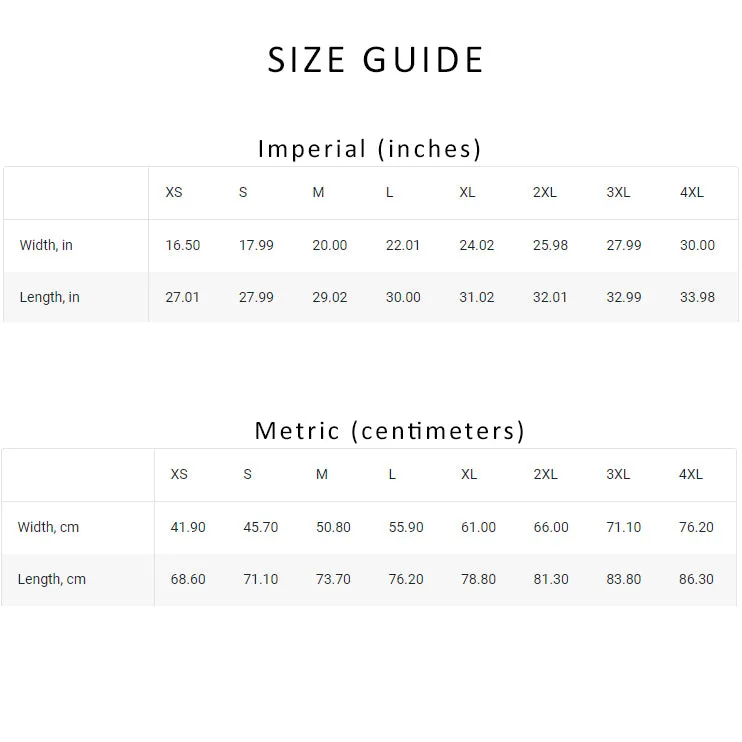Click the 24.02 width cell for XL
The width and height of the screenshot is (742, 742).
pos(477,245)
